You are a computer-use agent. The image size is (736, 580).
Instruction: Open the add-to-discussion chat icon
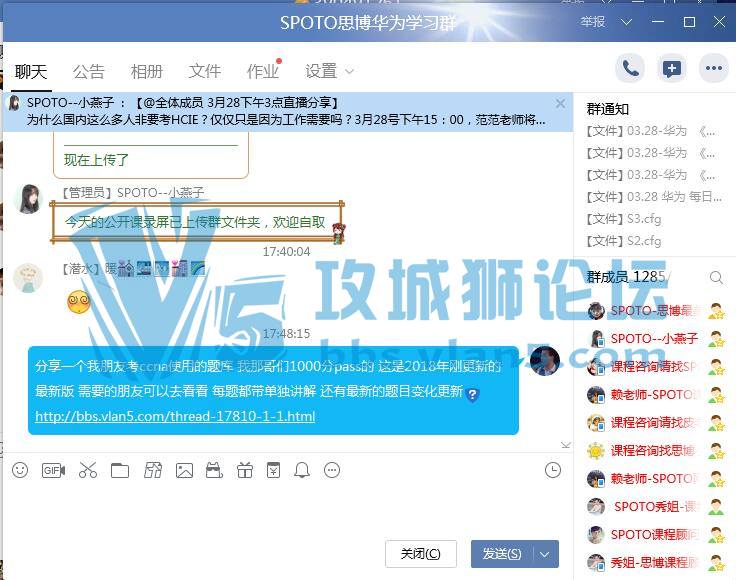(672, 69)
